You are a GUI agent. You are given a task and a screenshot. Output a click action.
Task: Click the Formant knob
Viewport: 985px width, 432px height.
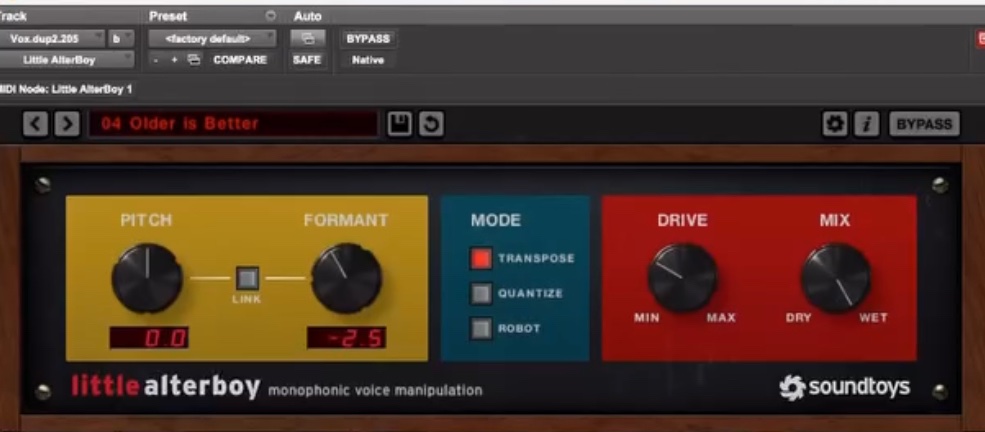tap(346, 278)
